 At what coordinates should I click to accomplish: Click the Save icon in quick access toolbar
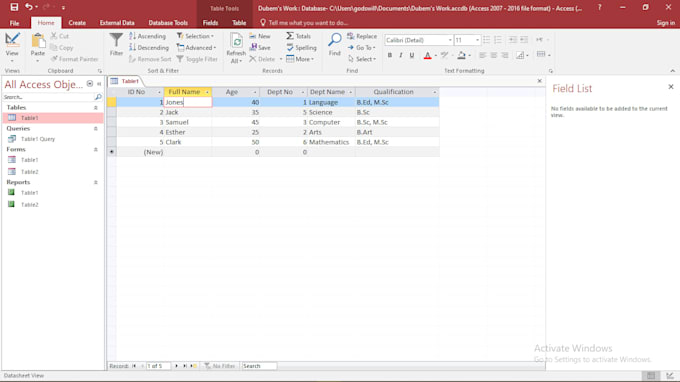(14, 7)
